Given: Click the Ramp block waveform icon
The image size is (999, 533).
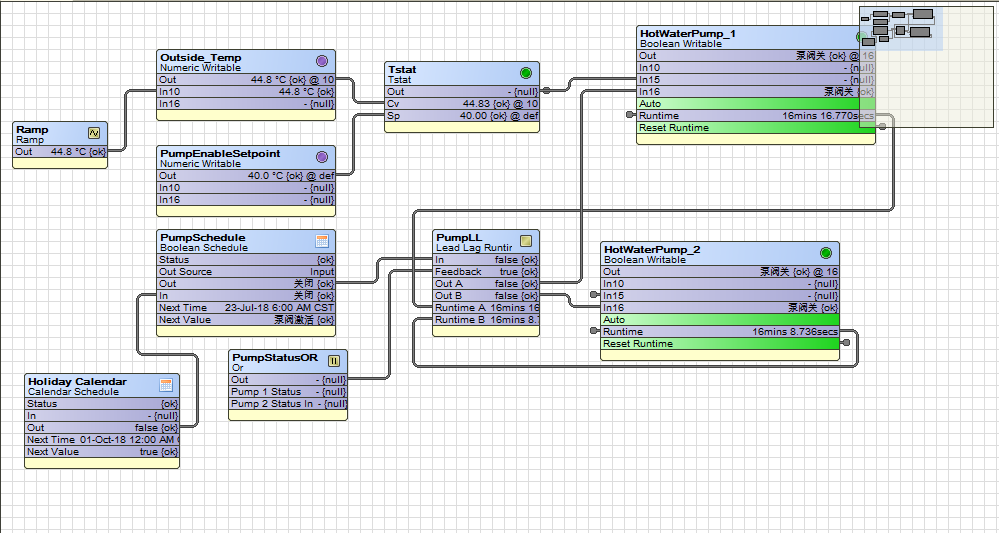Looking at the screenshot, I should coord(94,133).
